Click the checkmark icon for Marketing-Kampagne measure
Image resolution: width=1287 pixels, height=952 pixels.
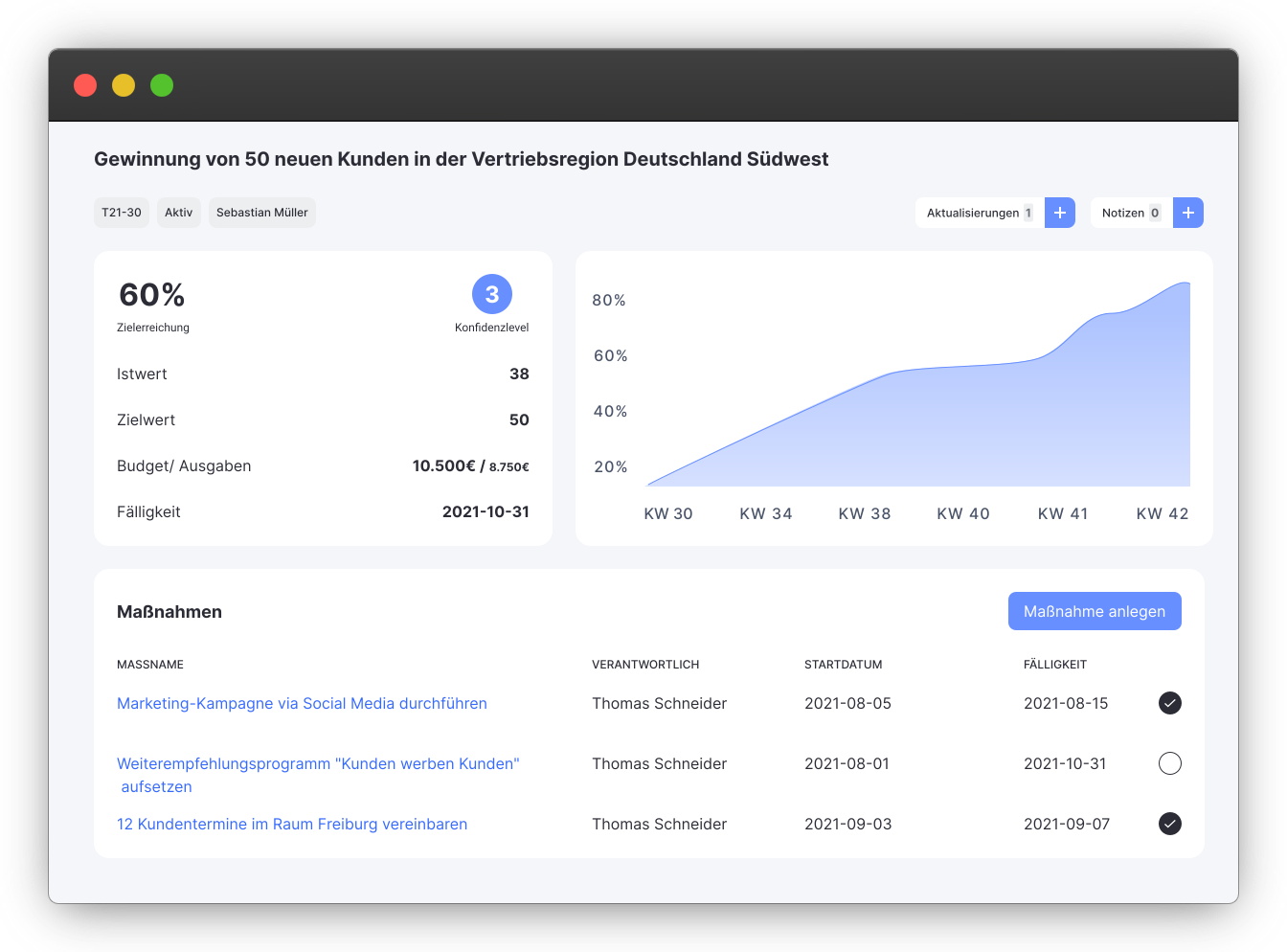[1169, 703]
